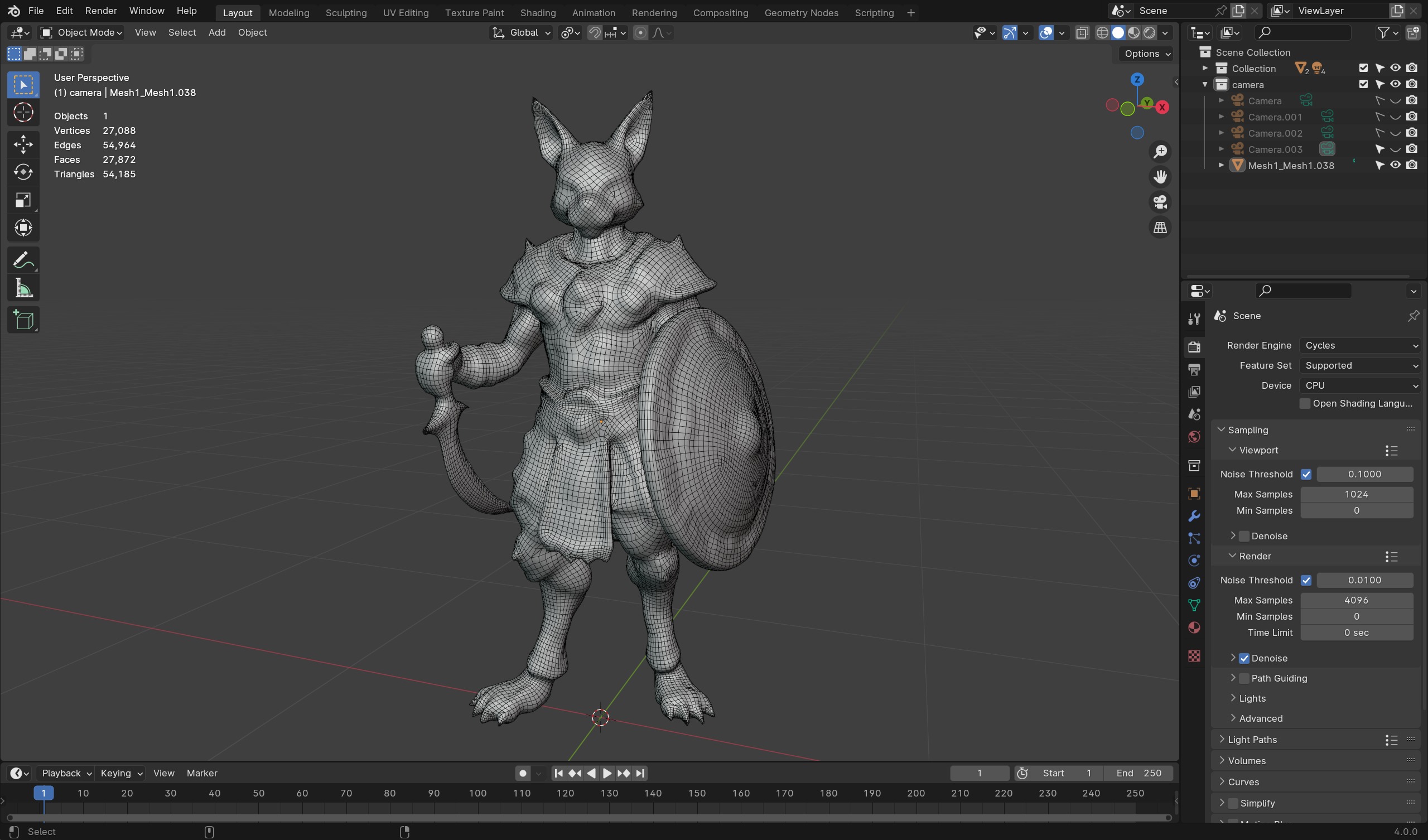Open the Object Data properties tab
Image resolution: width=1428 pixels, height=840 pixels.
click(x=1194, y=605)
